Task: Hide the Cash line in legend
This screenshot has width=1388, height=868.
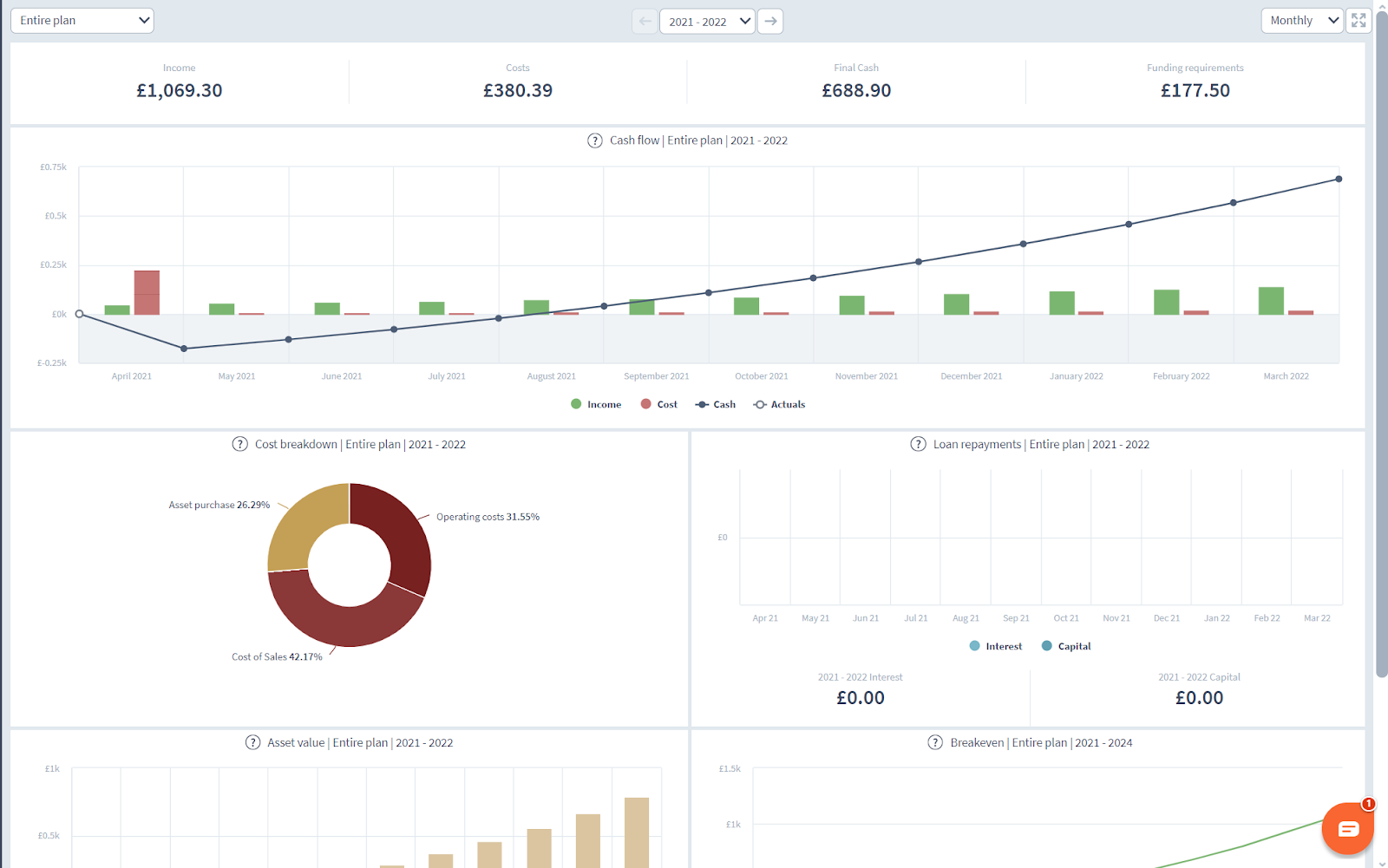Action: 716,404
